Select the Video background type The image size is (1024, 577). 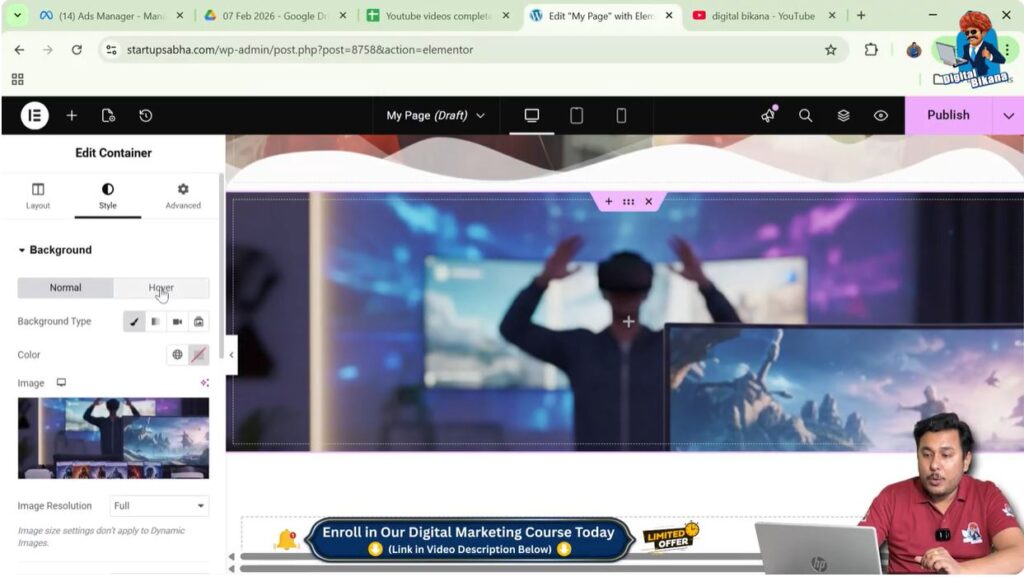click(177, 322)
